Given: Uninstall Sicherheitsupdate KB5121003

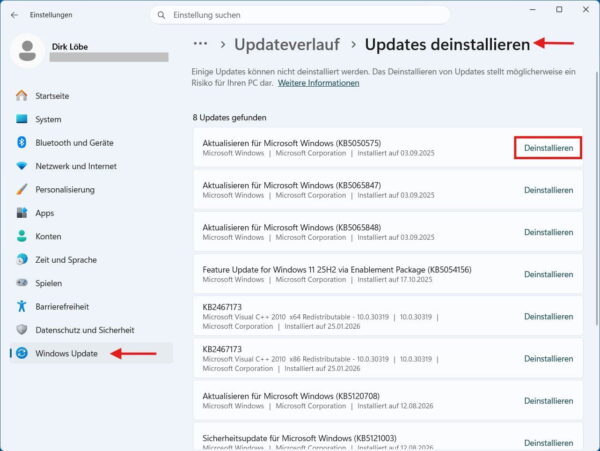Looking at the screenshot, I should tap(548, 442).
